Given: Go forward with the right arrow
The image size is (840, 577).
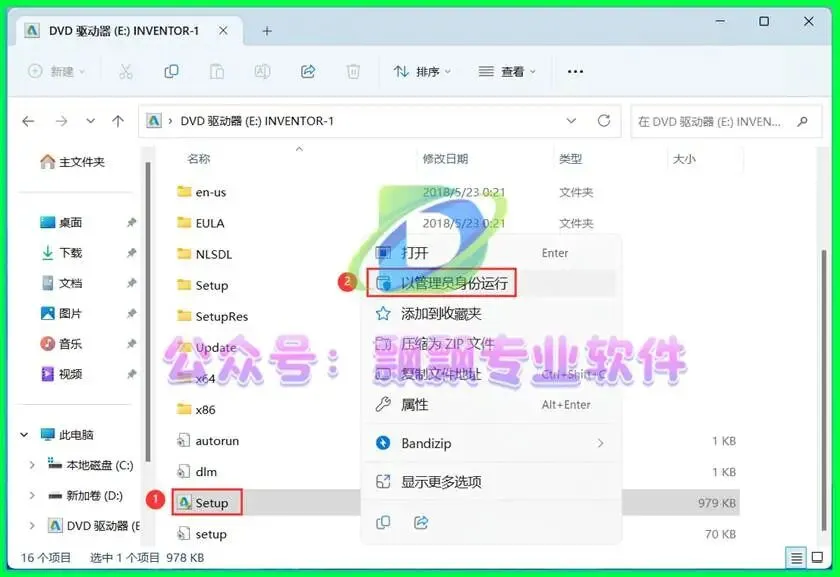Looking at the screenshot, I should 62,122.
